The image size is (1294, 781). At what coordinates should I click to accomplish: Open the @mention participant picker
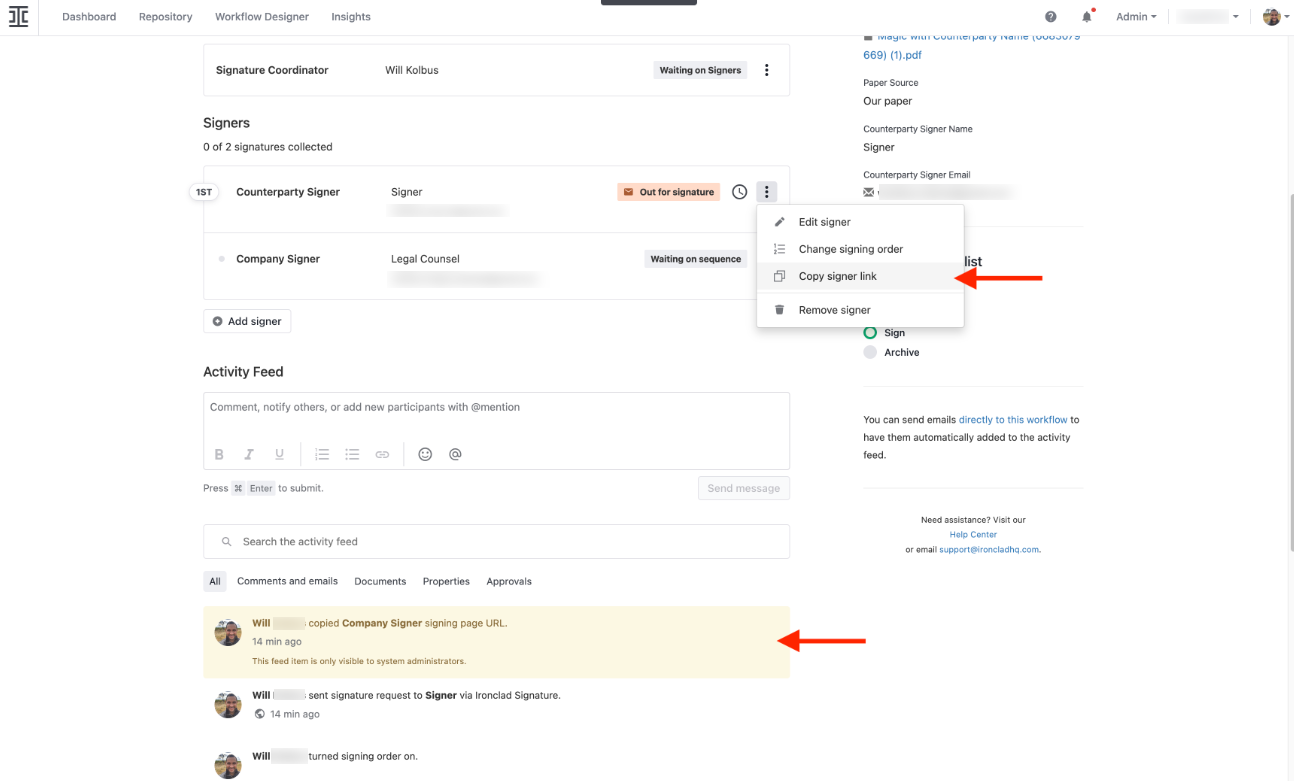pyautogui.click(x=455, y=454)
